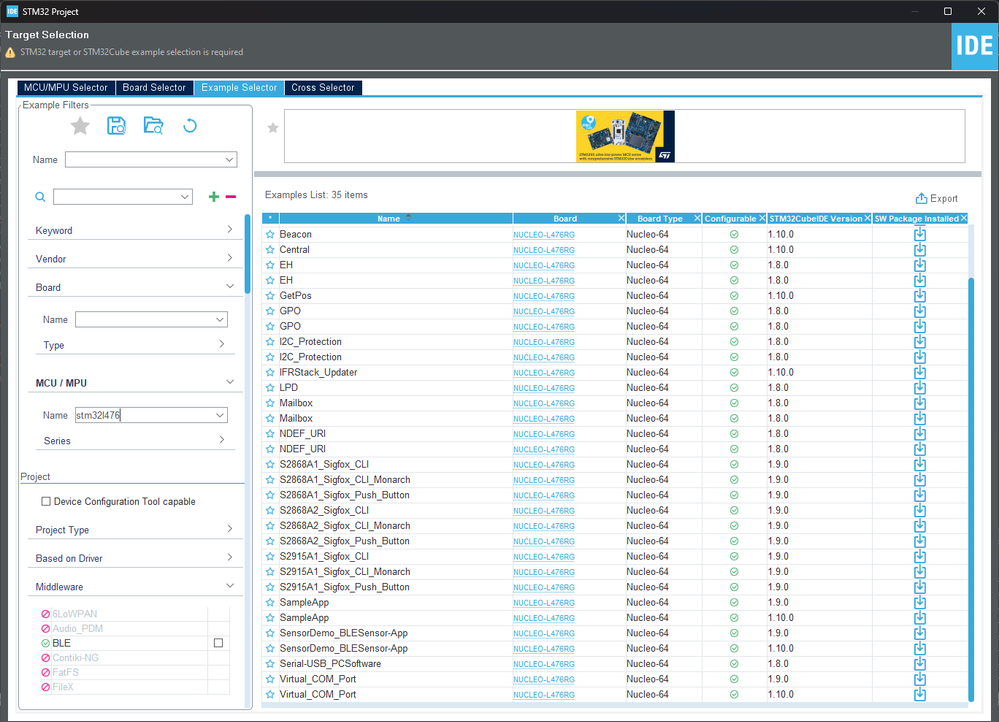Favorite the Beacon example star
The image size is (999, 722).
270,235
